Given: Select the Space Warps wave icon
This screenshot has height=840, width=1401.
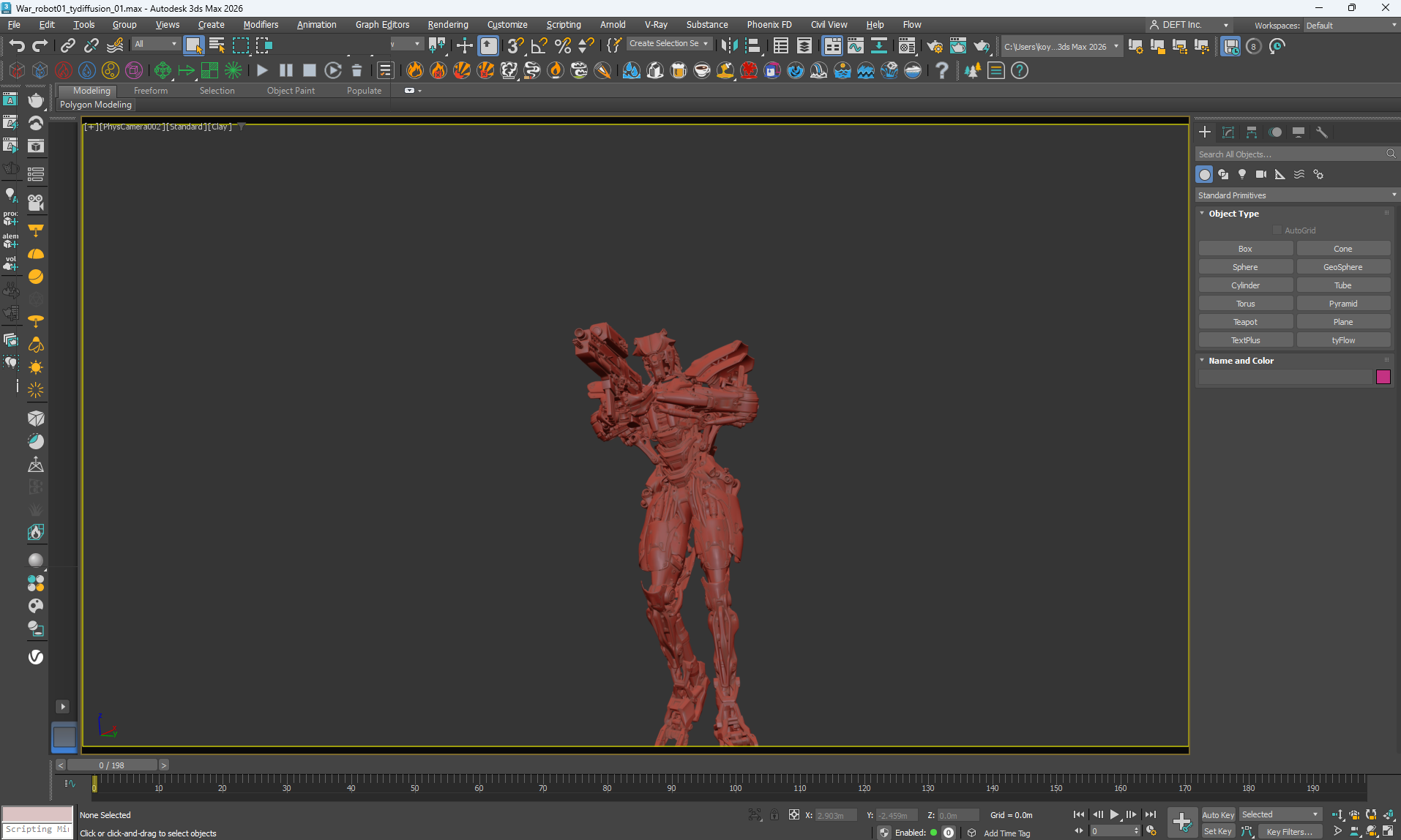Looking at the screenshot, I should [1299, 174].
